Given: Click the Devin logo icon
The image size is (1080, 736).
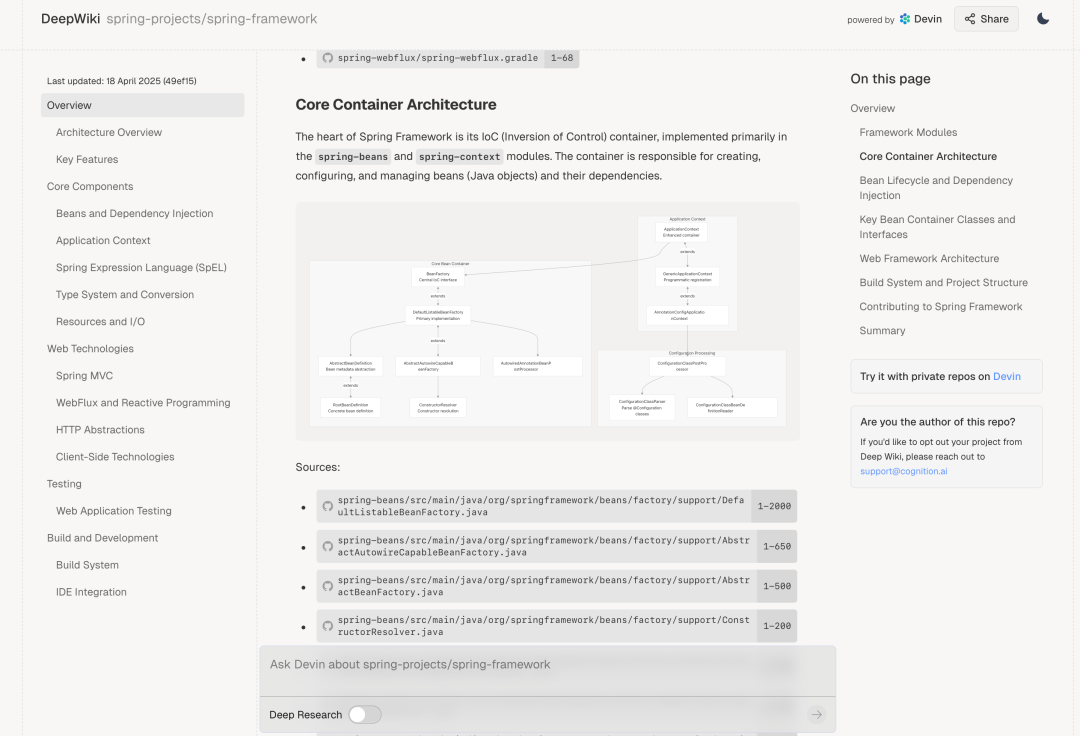Looking at the screenshot, I should tap(905, 19).
